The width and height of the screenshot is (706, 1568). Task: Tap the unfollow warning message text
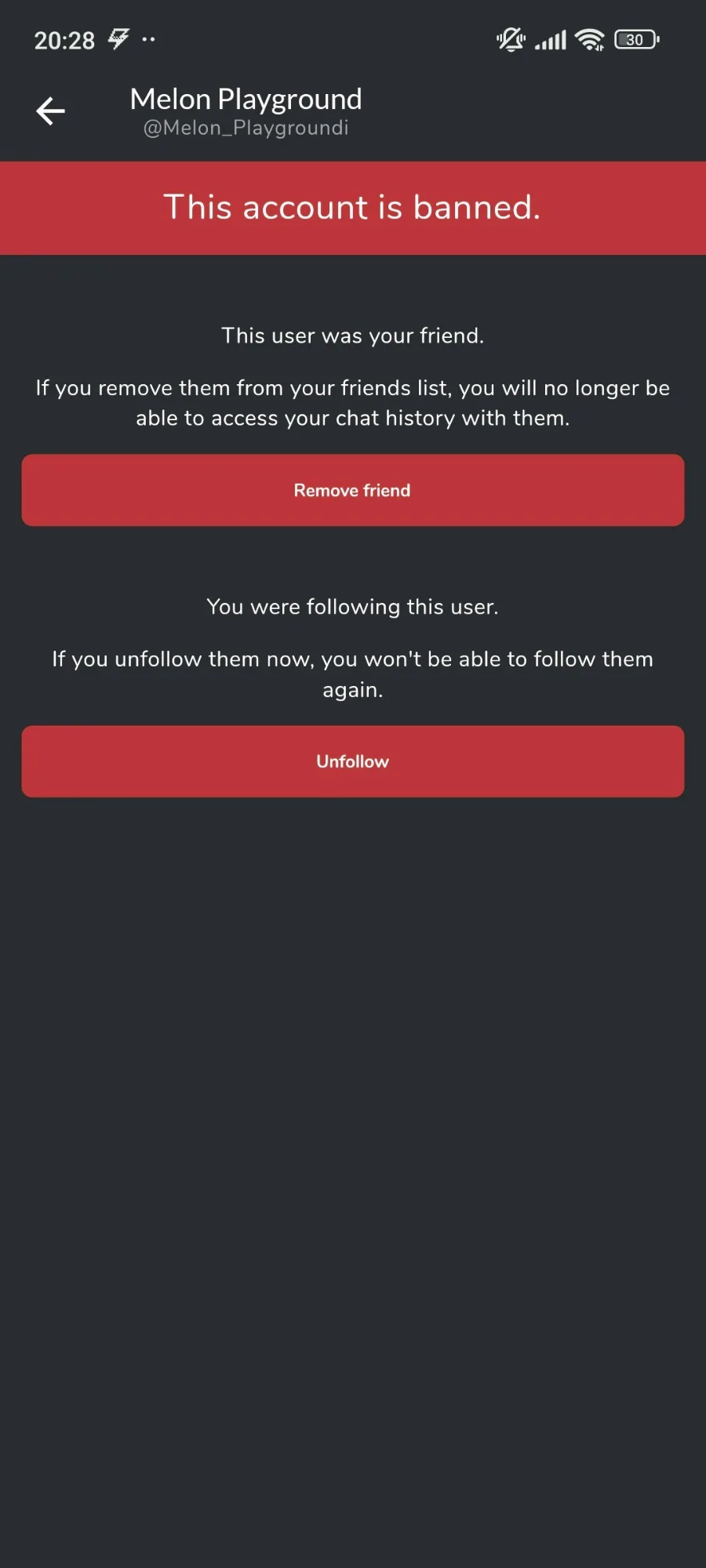pyautogui.click(x=353, y=674)
